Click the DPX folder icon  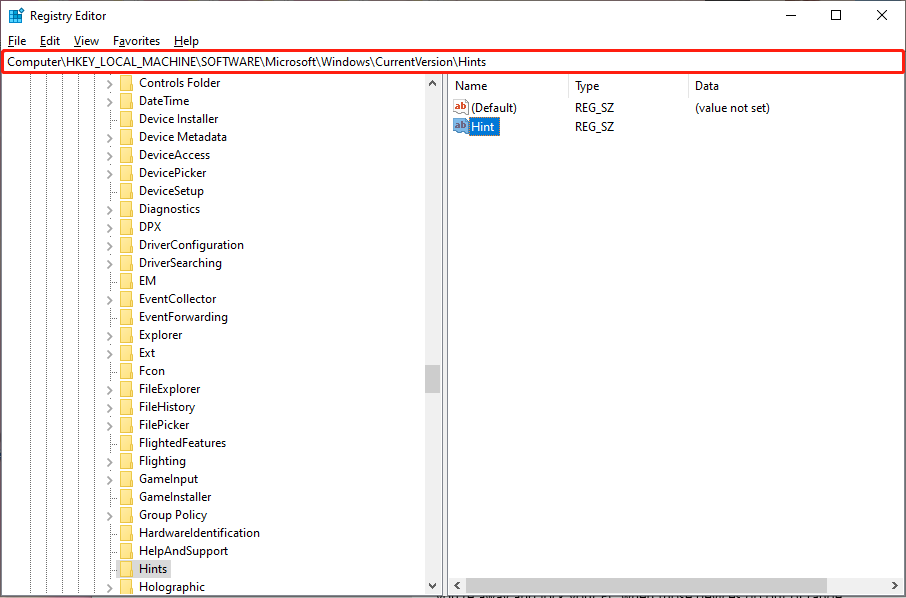[x=127, y=227]
